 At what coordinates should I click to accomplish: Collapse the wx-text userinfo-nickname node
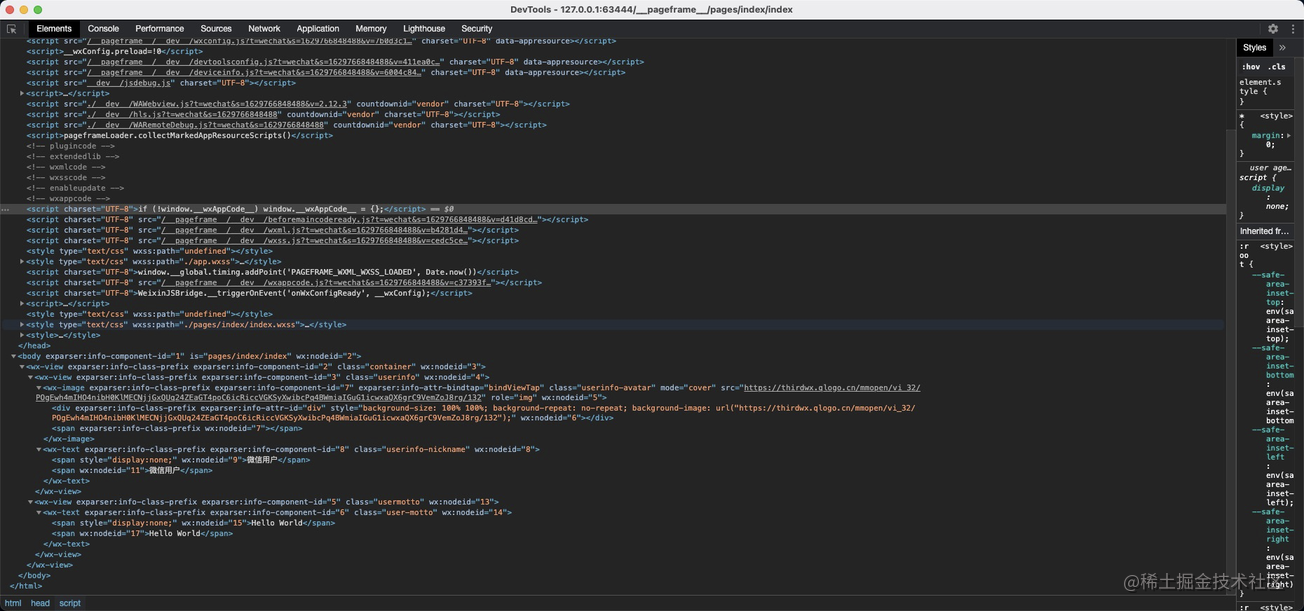(x=39, y=449)
